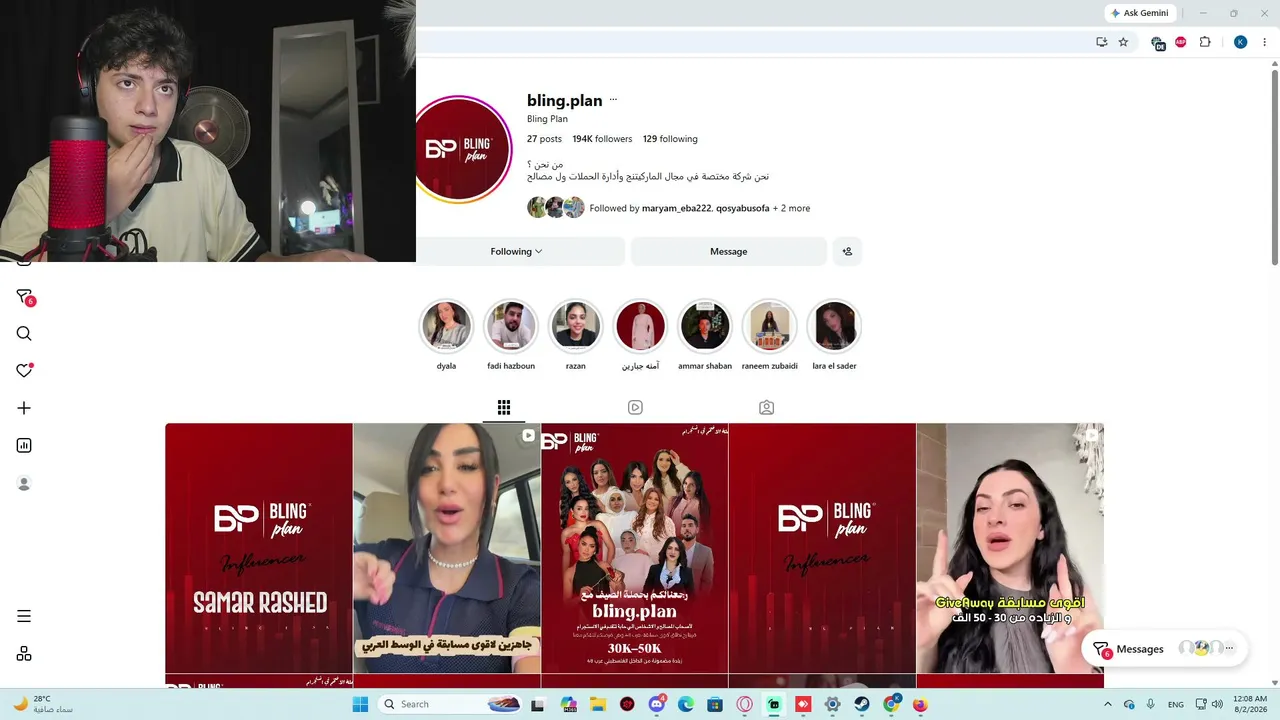View the 129 following list
Image resolution: width=1280 pixels, height=720 pixels.
click(x=670, y=139)
